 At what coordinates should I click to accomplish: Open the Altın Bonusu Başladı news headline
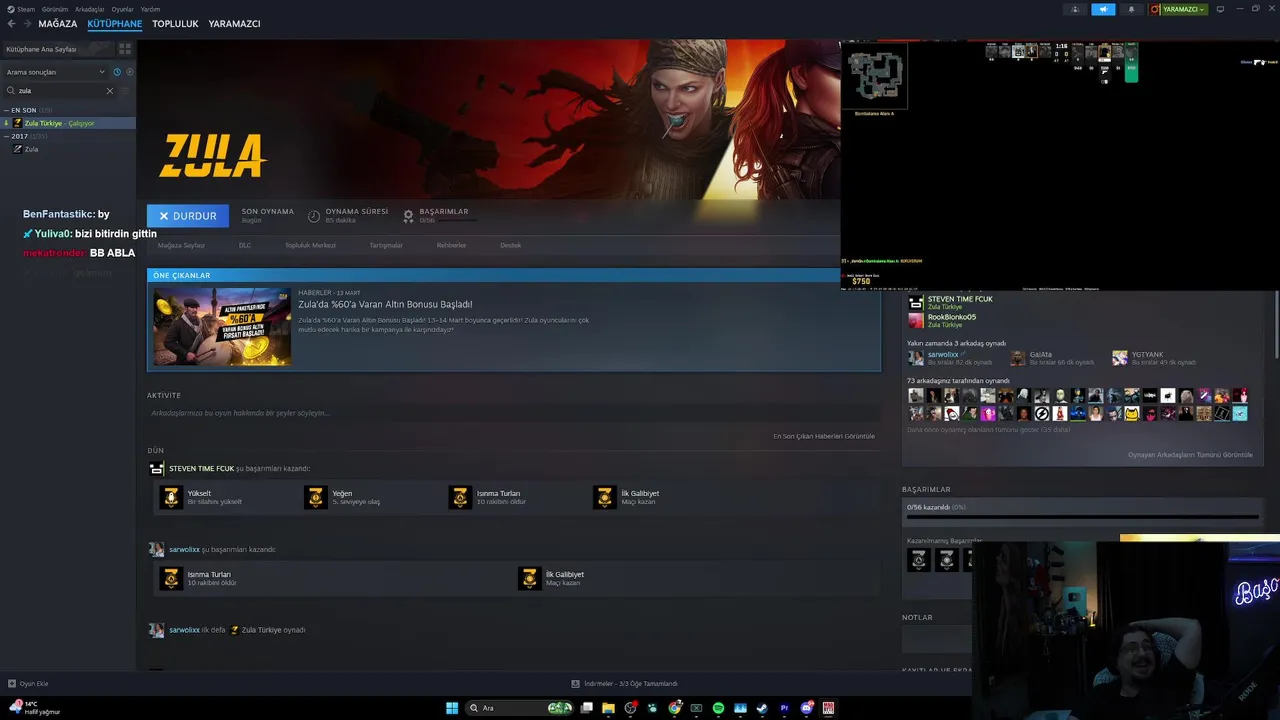385,304
